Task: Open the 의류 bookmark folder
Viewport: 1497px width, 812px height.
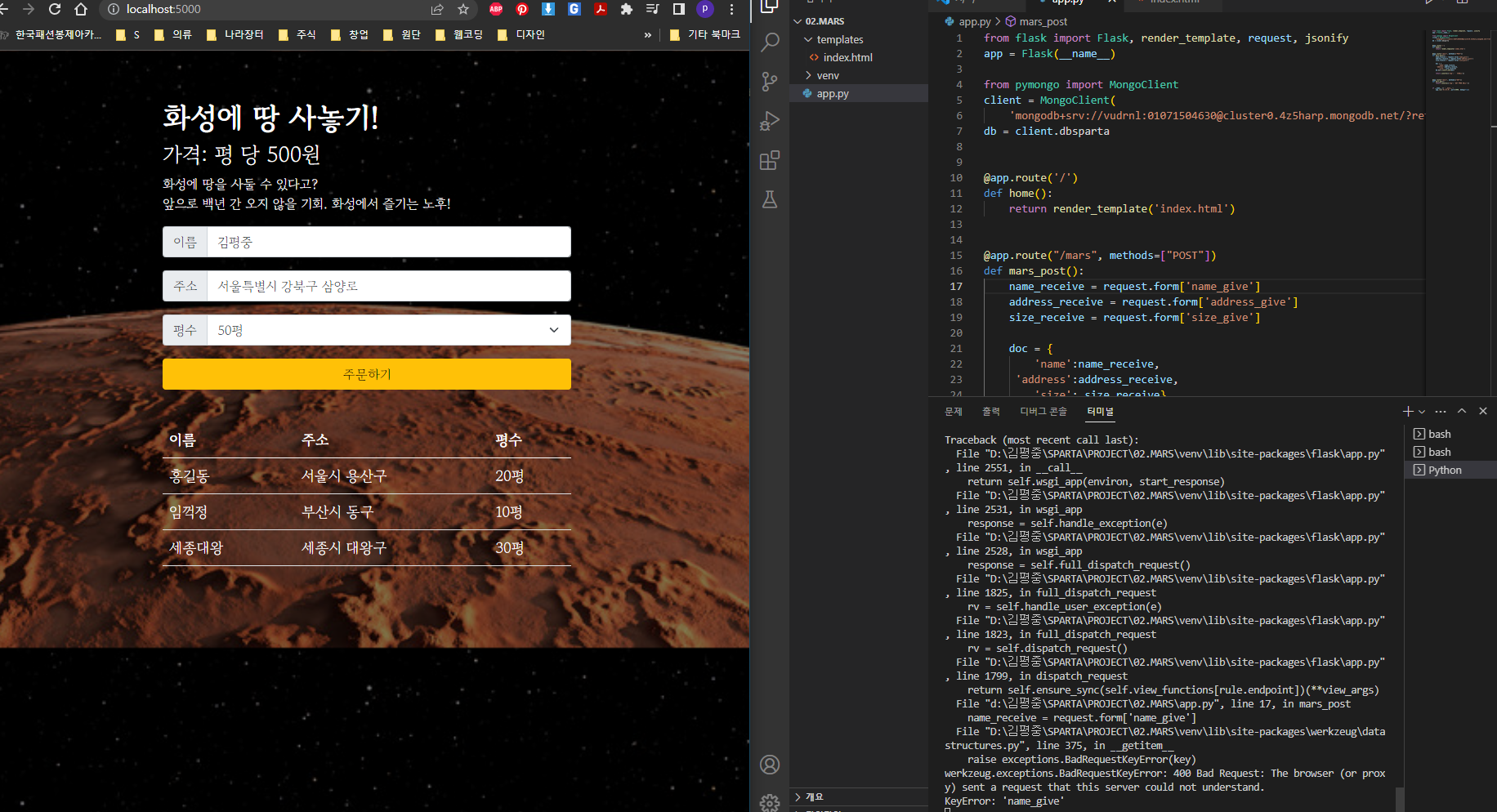Action: click(173, 34)
